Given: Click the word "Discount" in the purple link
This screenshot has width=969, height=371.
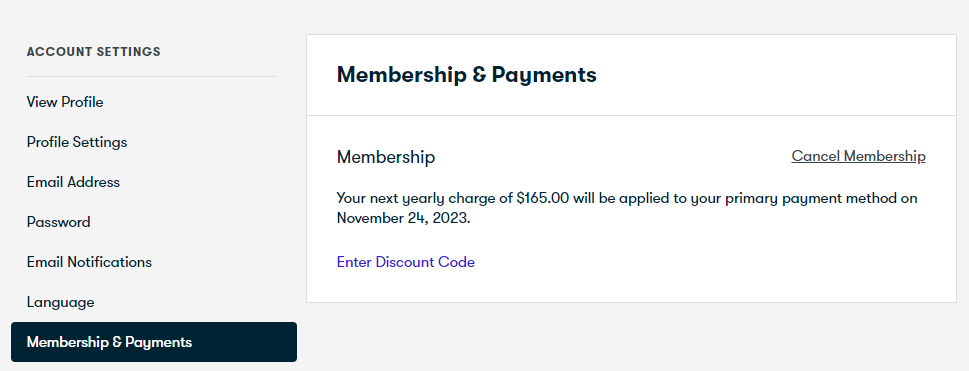Looking at the screenshot, I should pyautogui.click(x=405, y=262).
